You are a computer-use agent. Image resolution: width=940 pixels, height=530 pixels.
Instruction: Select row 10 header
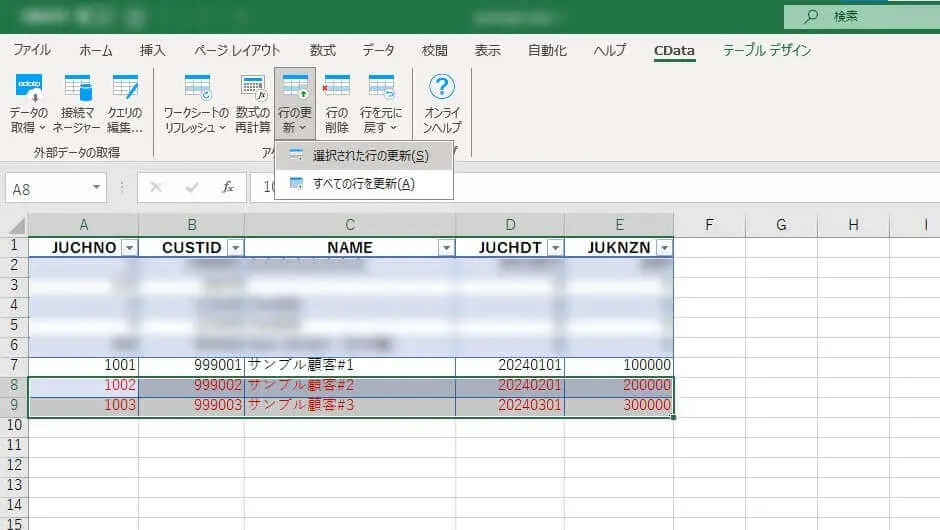[14, 425]
